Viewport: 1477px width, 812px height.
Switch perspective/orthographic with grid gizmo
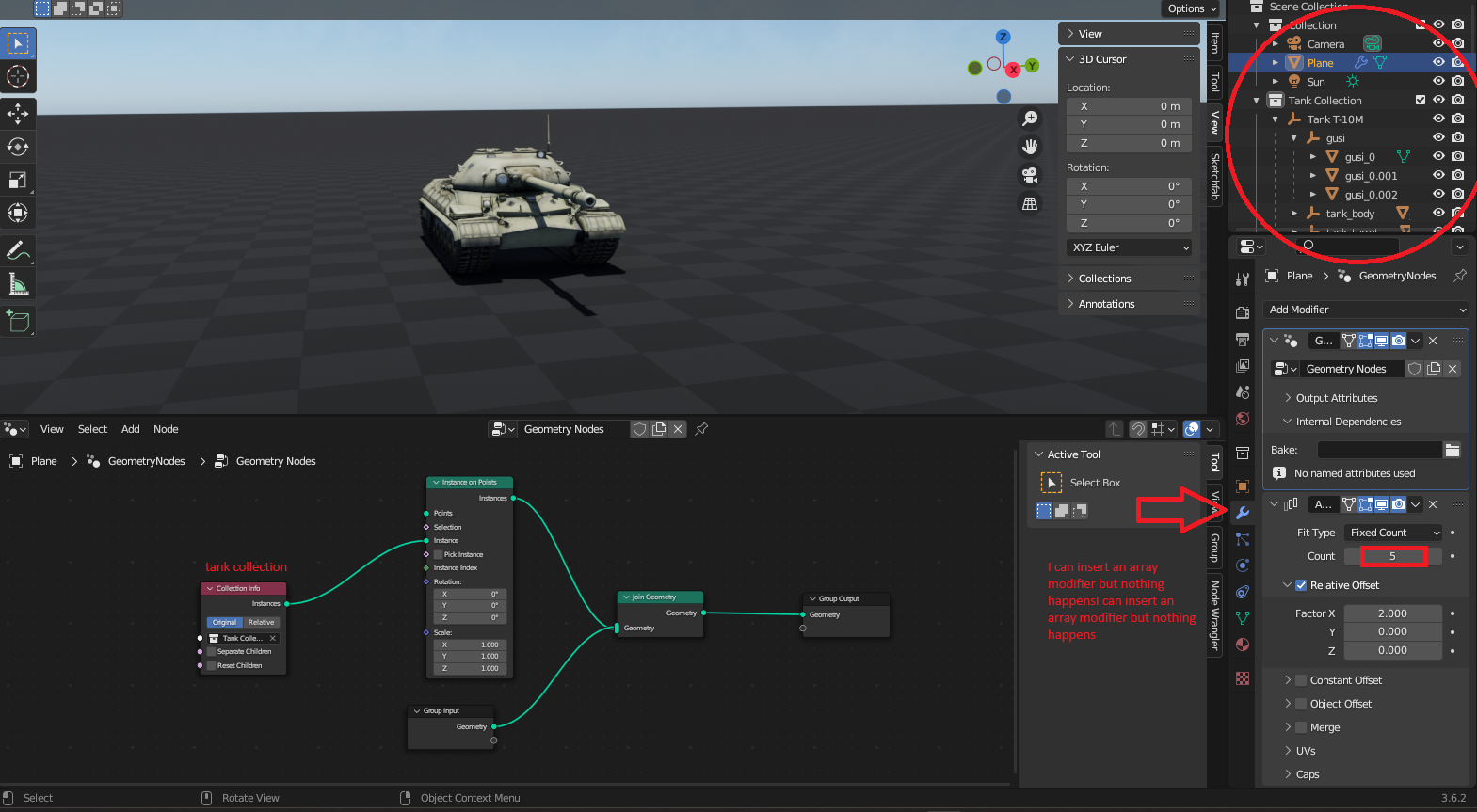[1030, 203]
